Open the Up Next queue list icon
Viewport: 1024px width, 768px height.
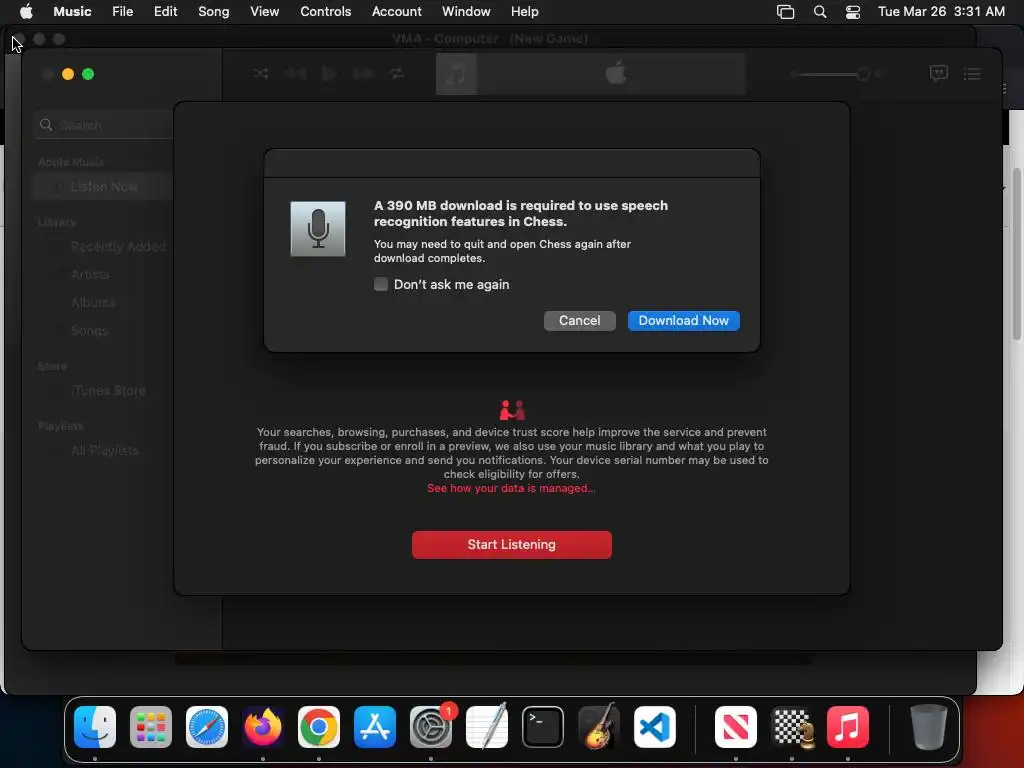972,74
